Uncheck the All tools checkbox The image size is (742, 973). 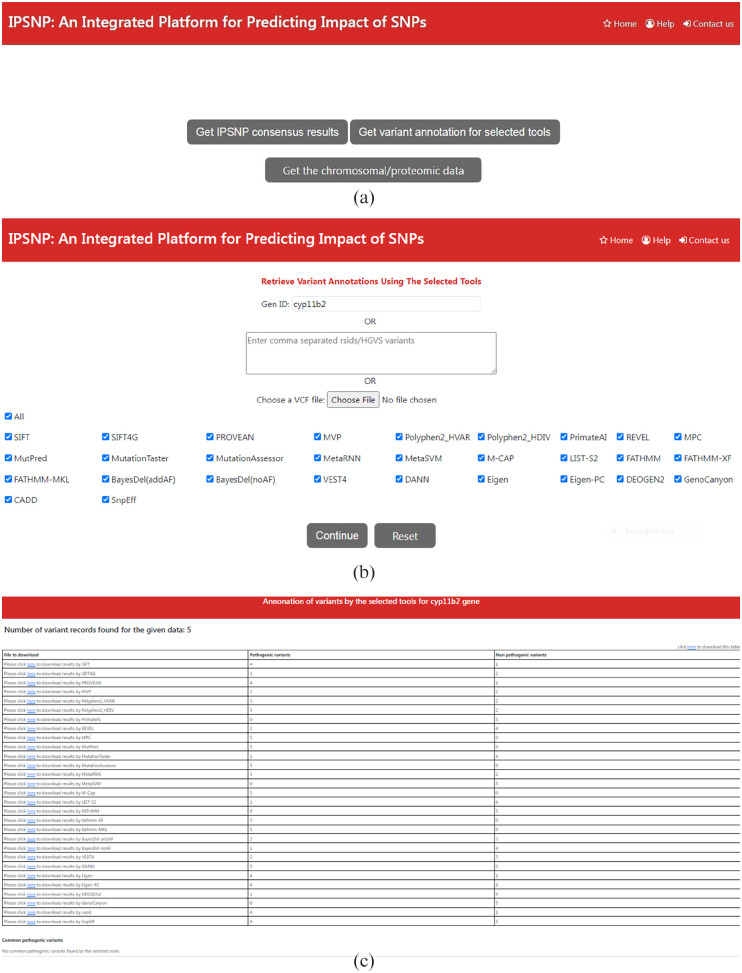coord(9,416)
